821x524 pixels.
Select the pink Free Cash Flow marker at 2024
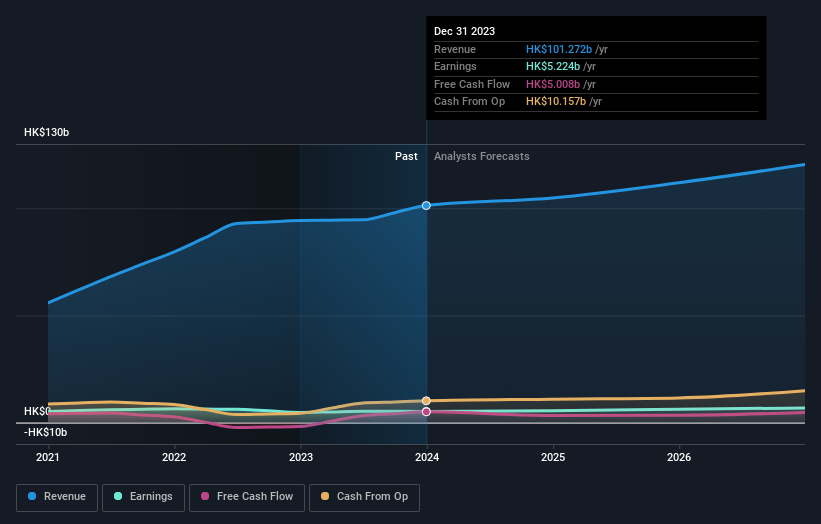(426, 412)
